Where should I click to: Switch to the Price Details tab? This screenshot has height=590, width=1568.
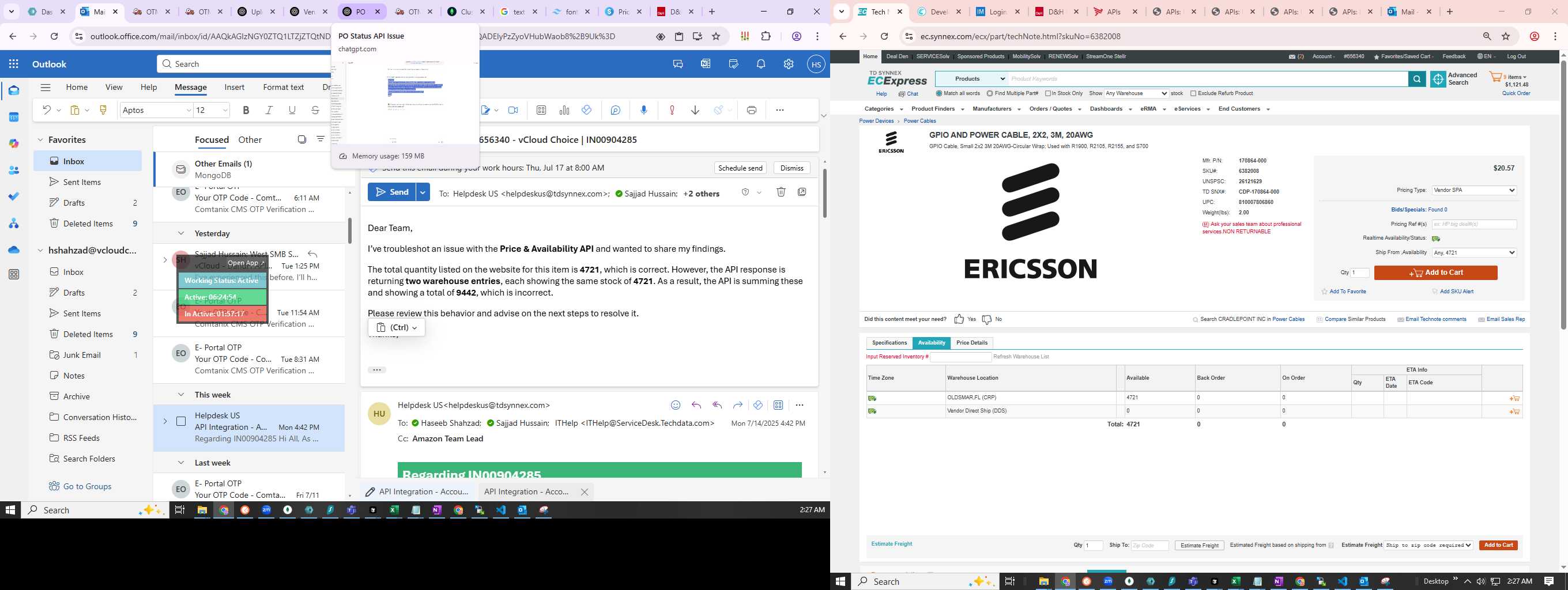tap(971, 343)
